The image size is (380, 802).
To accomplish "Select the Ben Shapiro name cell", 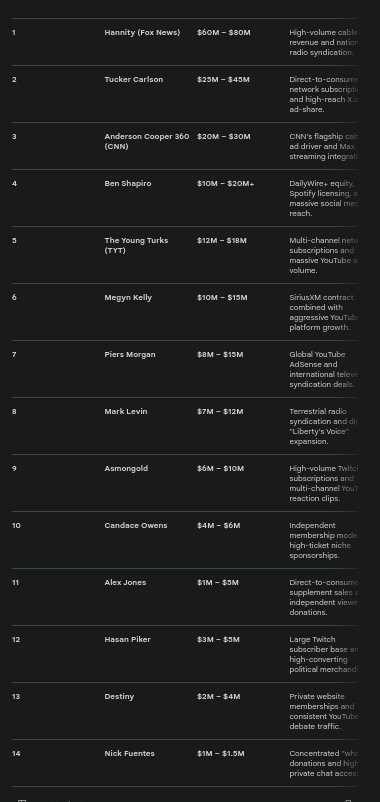I will [x=128, y=183].
